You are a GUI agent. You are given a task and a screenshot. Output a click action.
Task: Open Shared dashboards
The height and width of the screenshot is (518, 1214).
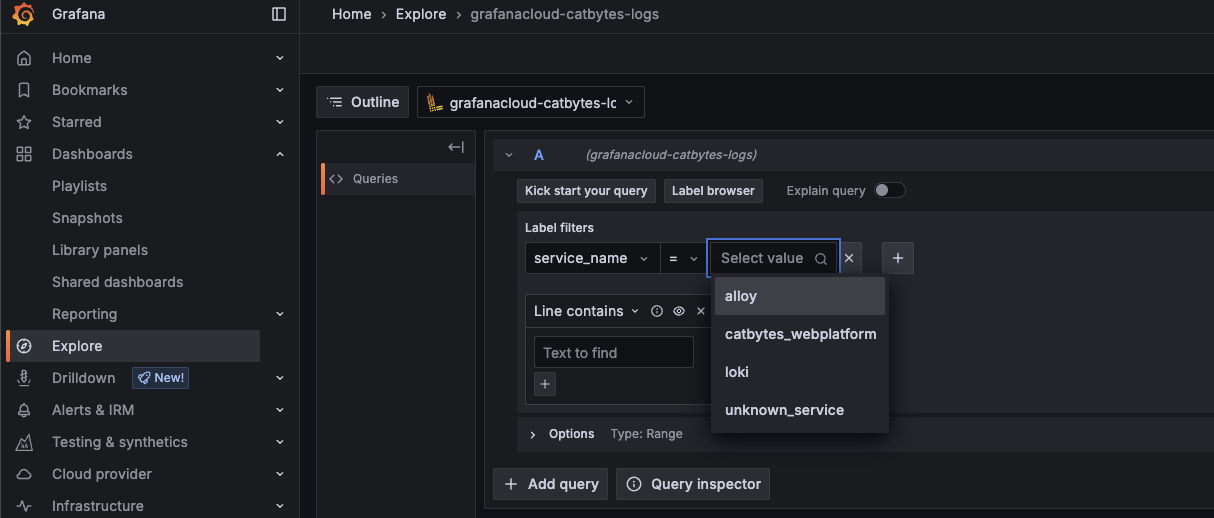pos(118,282)
